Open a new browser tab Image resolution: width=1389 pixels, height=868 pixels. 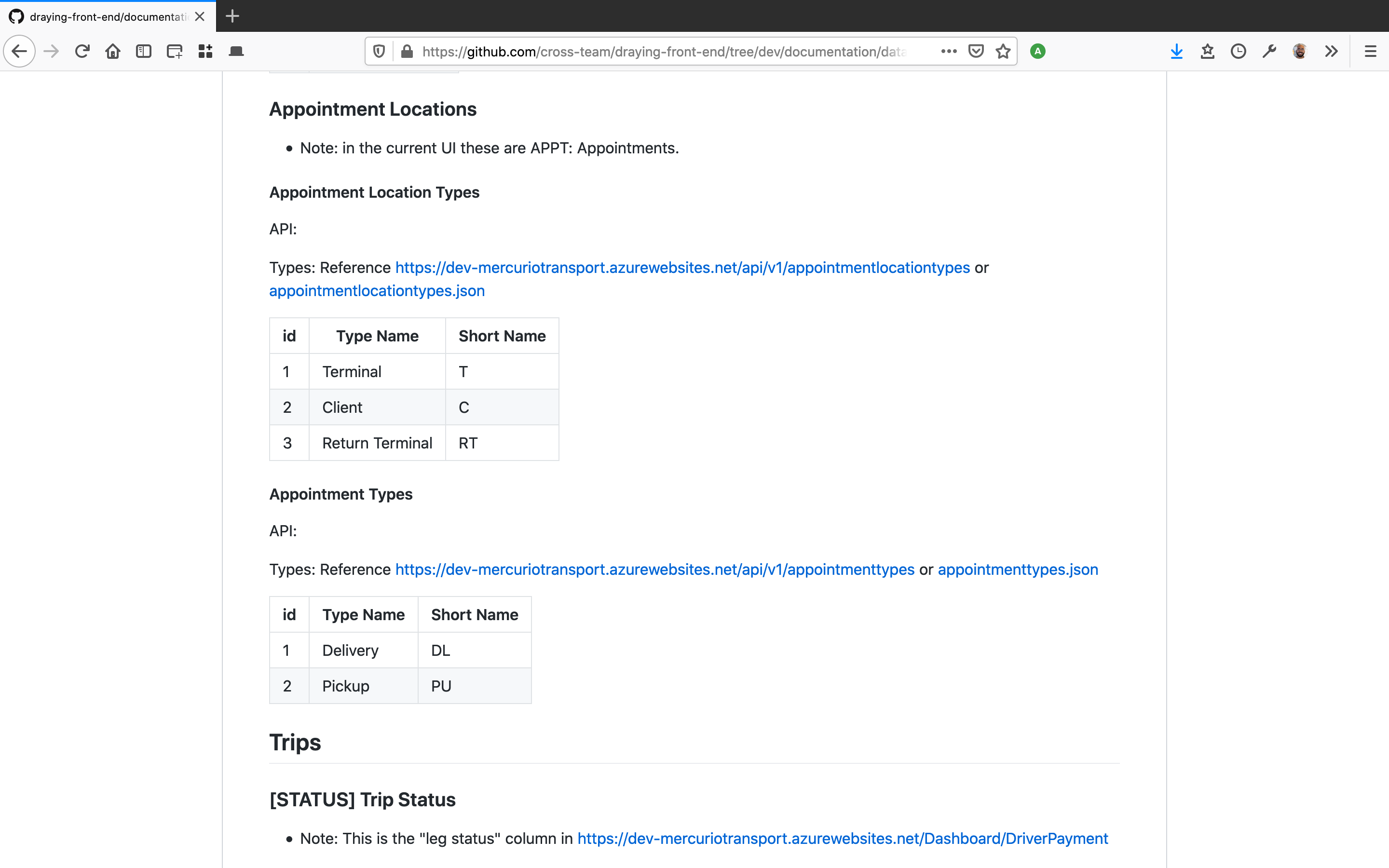pyautogui.click(x=232, y=16)
